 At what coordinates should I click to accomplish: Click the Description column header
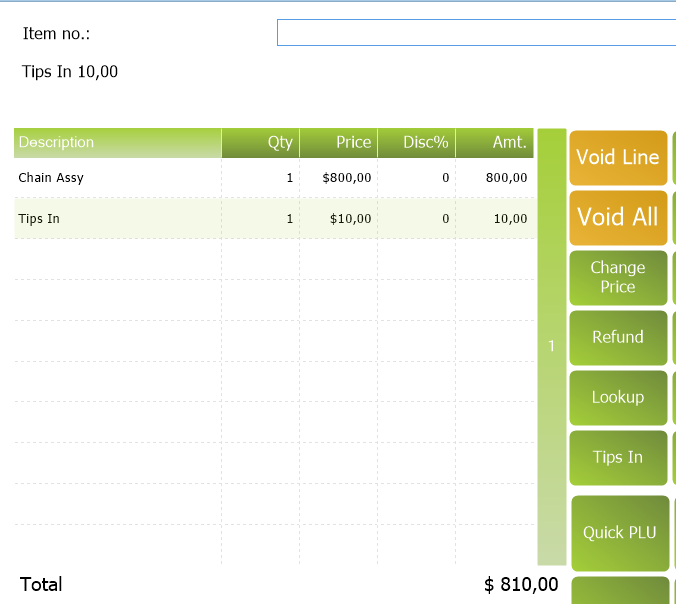(117, 142)
